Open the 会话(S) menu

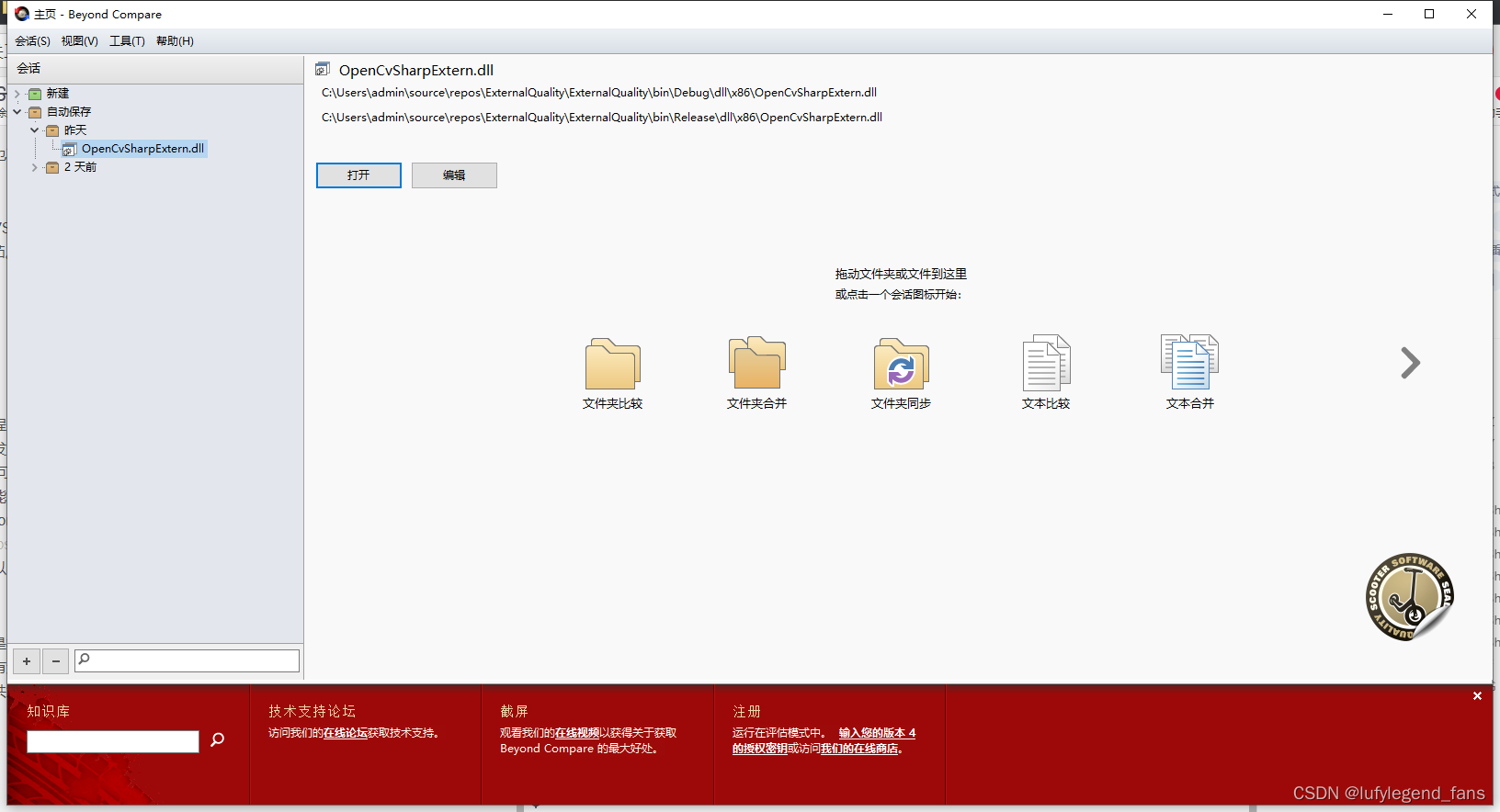pos(33,41)
